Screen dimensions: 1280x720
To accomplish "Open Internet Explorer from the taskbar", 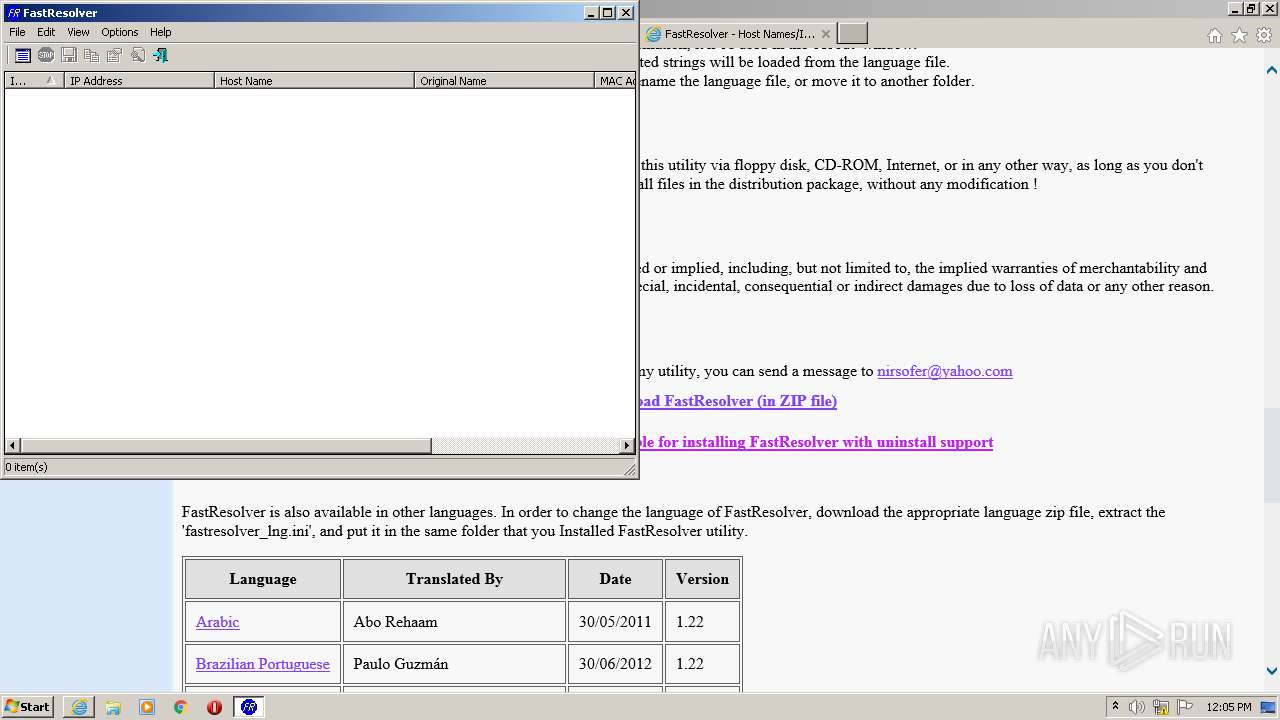I will point(79,707).
